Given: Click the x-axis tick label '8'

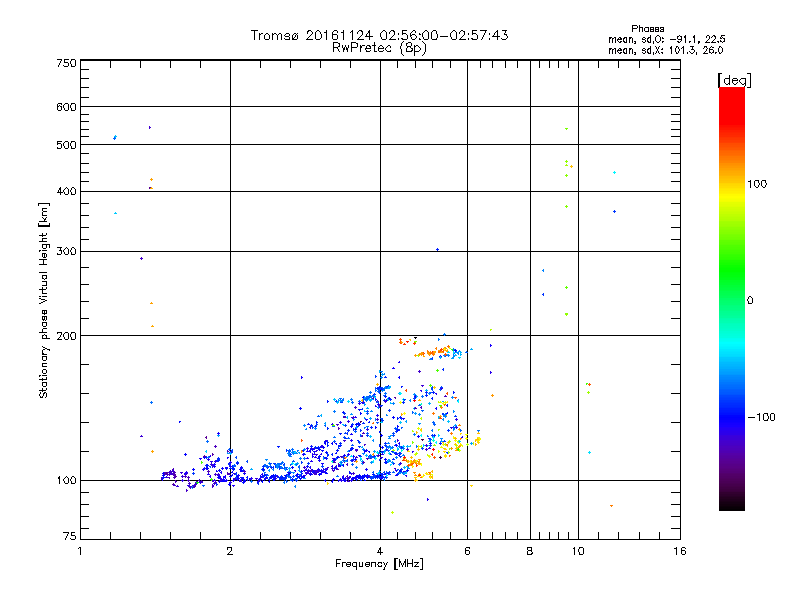Looking at the screenshot, I should (x=530, y=551).
